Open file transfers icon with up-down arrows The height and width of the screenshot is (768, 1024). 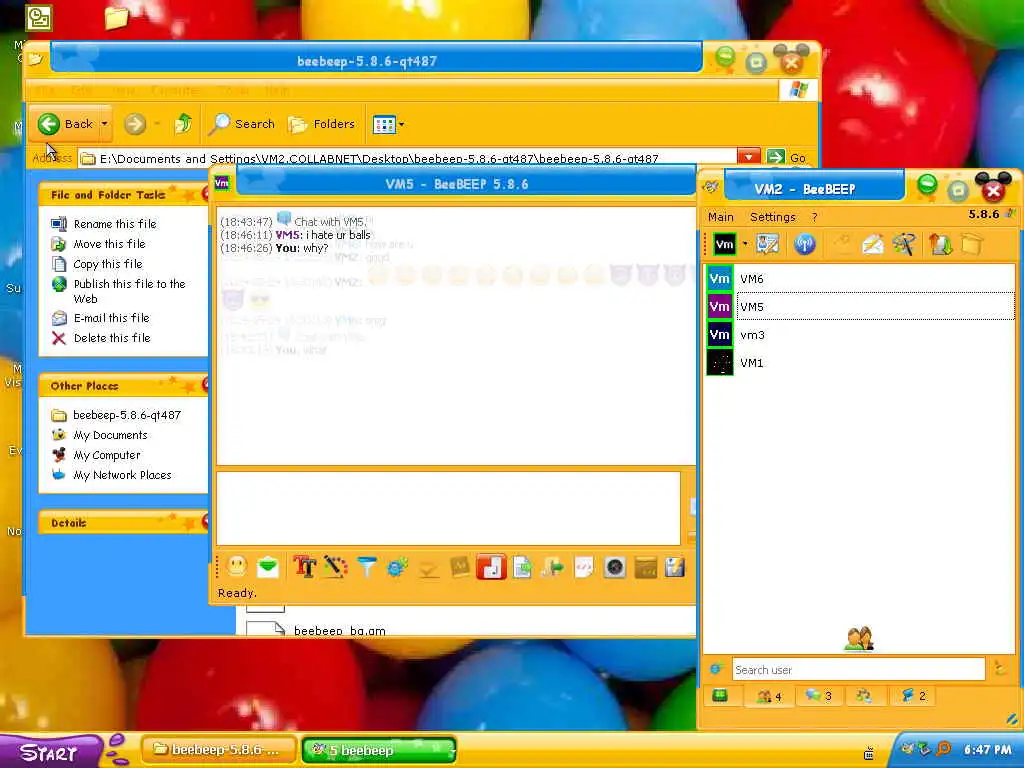[940, 244]
